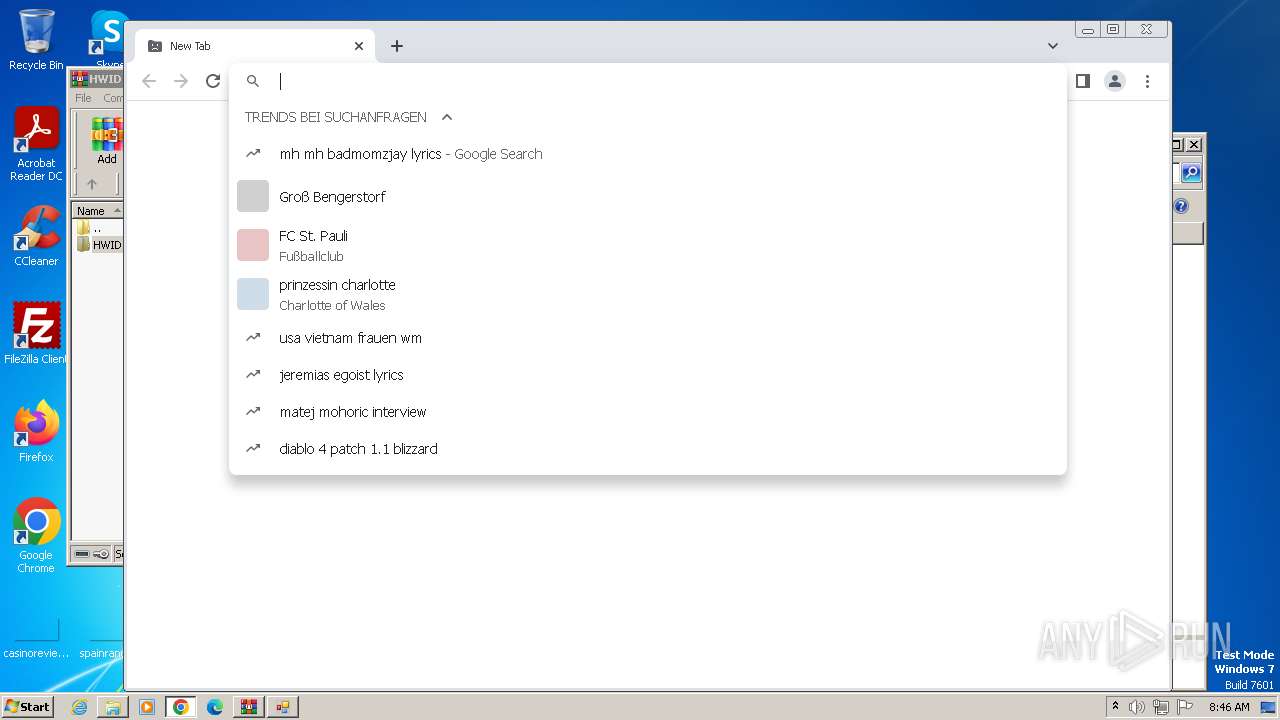Screen dimensions: 1280x720
Task: Select suggestion mh mh badmomzjay lyrics
Action: [x=648, y=154]
